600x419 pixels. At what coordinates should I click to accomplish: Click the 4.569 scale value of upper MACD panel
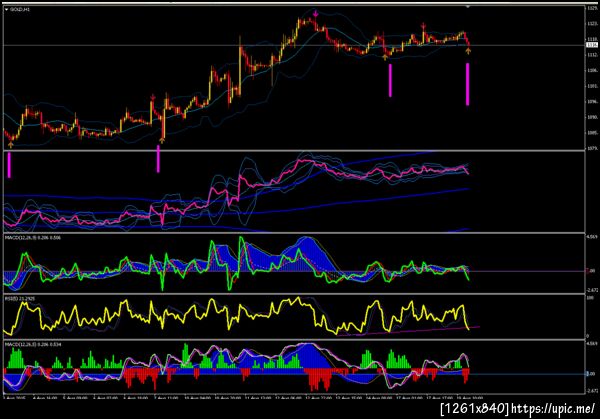[591, 237]
